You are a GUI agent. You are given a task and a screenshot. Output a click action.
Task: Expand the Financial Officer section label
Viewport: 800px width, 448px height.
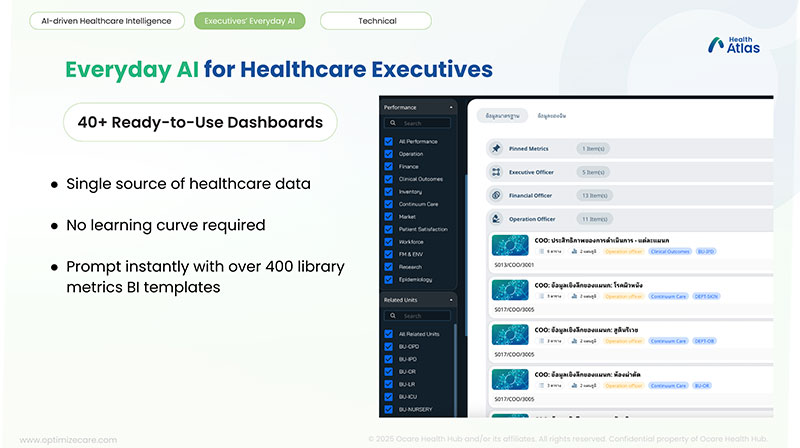[530, 195]
